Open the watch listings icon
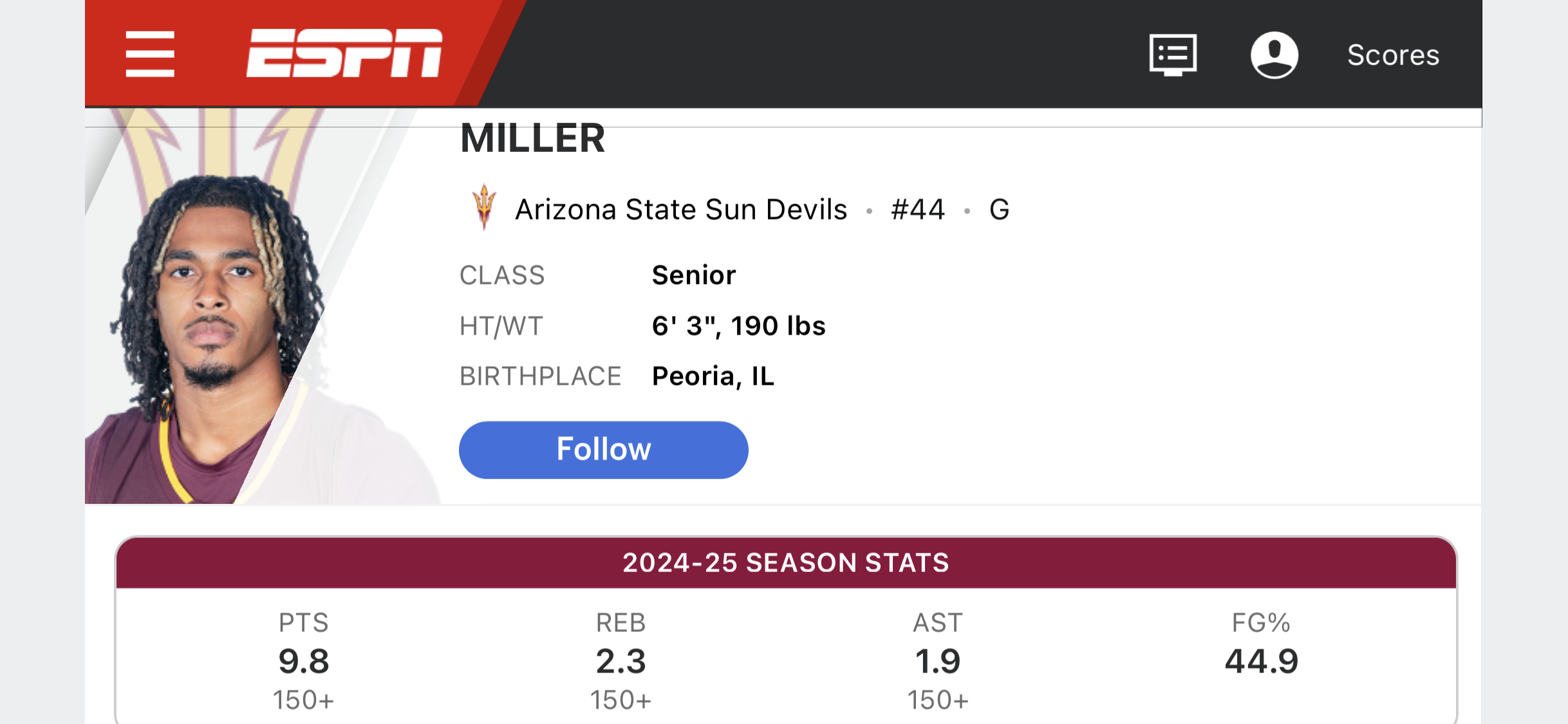 (x=1173, y=55)
